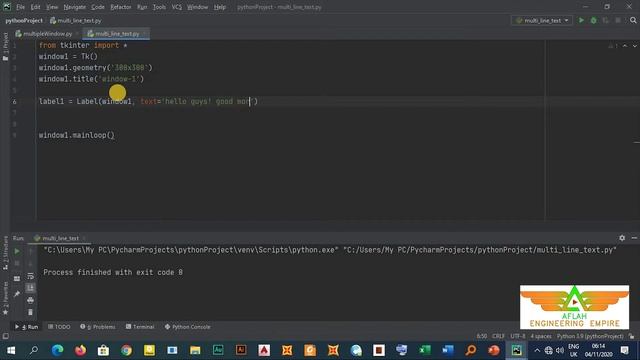
Task: Toggle the Structure tool window sidebar
Action: point(5,252)
